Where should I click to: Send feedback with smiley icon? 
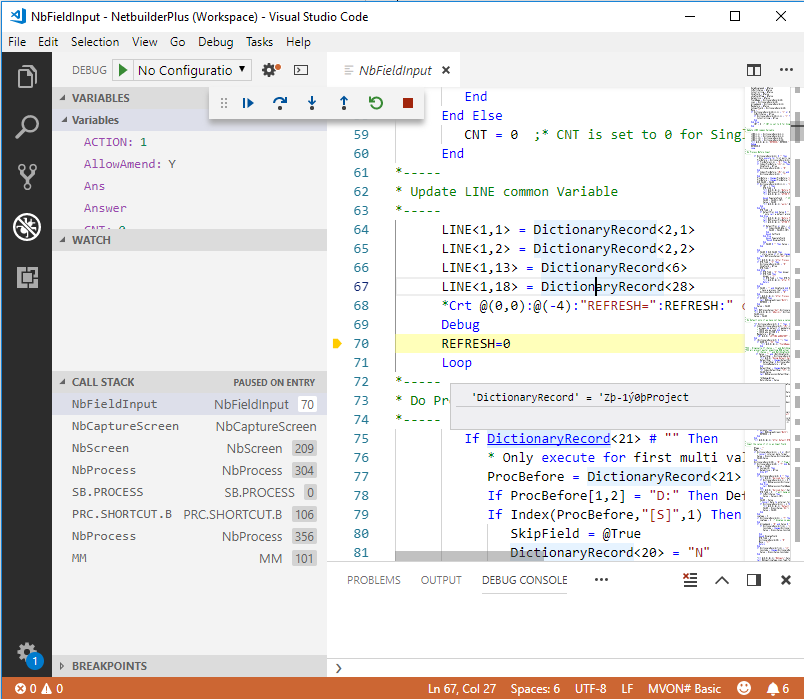743,688
